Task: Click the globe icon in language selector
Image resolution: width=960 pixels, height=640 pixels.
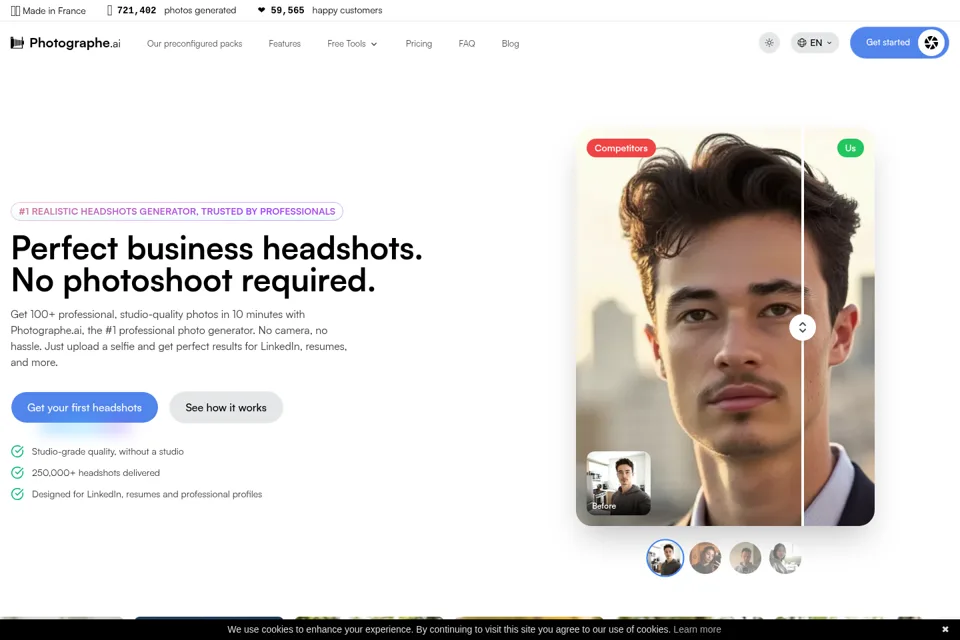Action: (801, 43)
